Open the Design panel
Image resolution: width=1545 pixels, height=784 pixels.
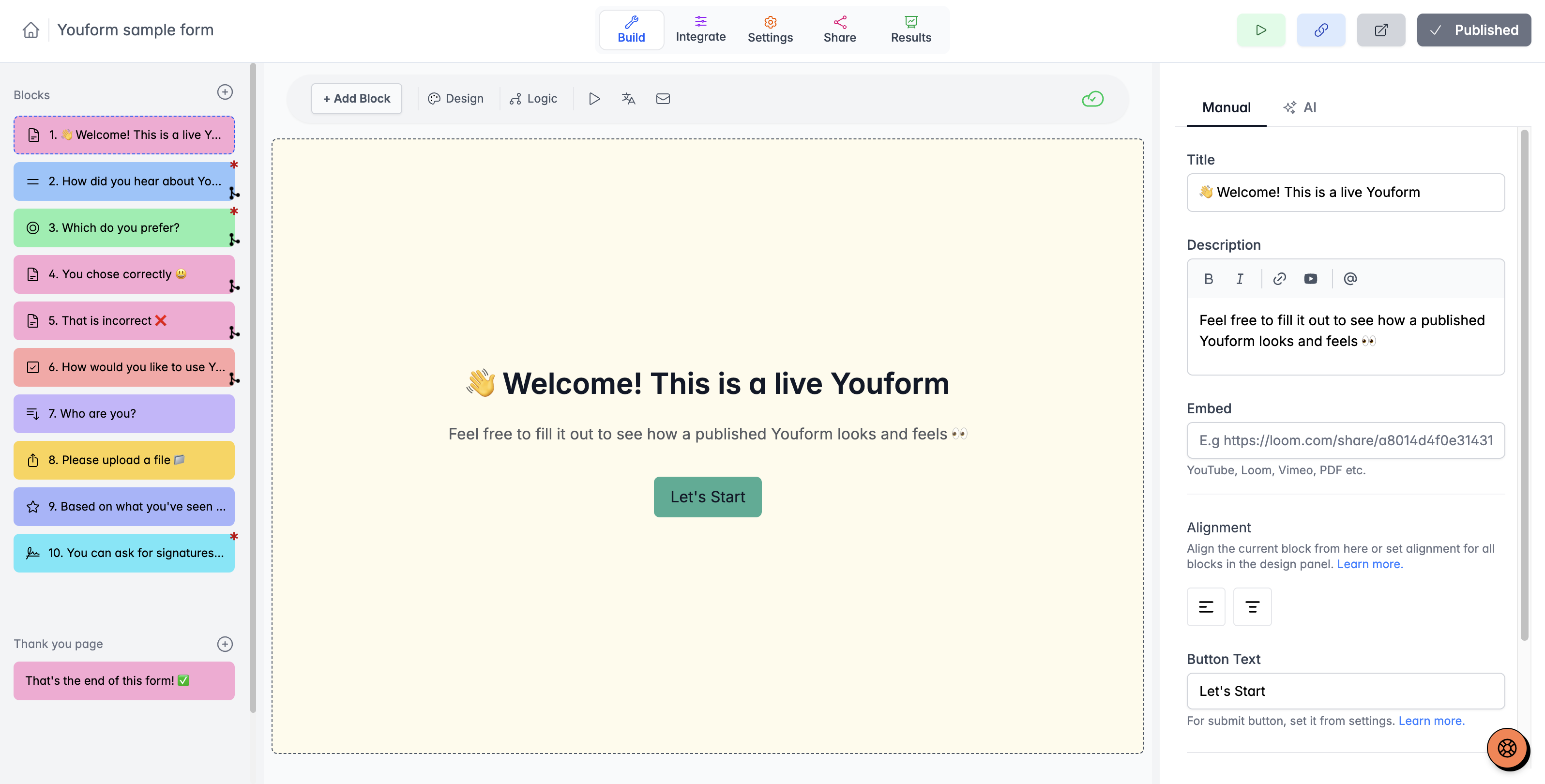(x=456, y=98)
